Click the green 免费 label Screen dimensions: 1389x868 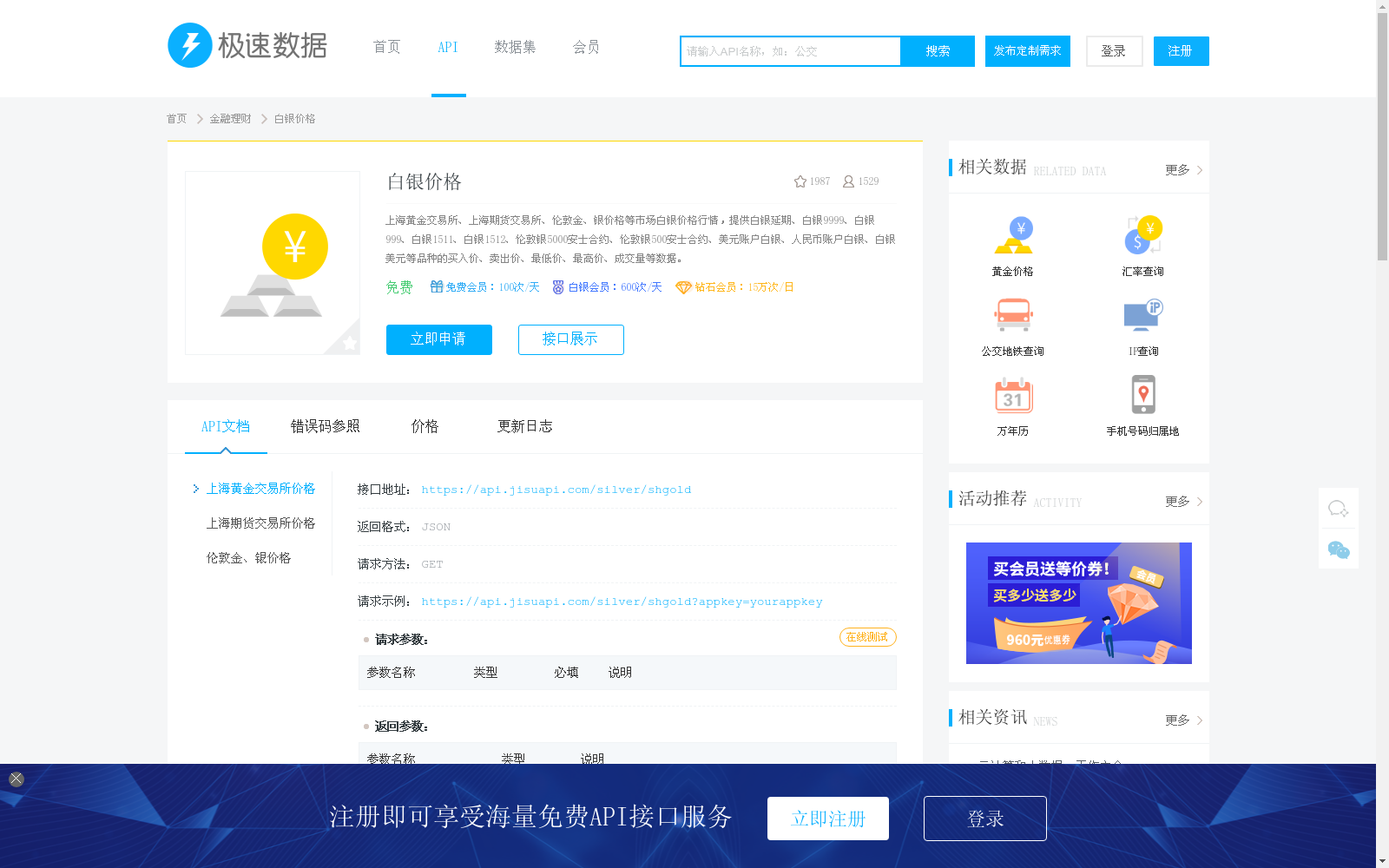(x=399, y=287)
